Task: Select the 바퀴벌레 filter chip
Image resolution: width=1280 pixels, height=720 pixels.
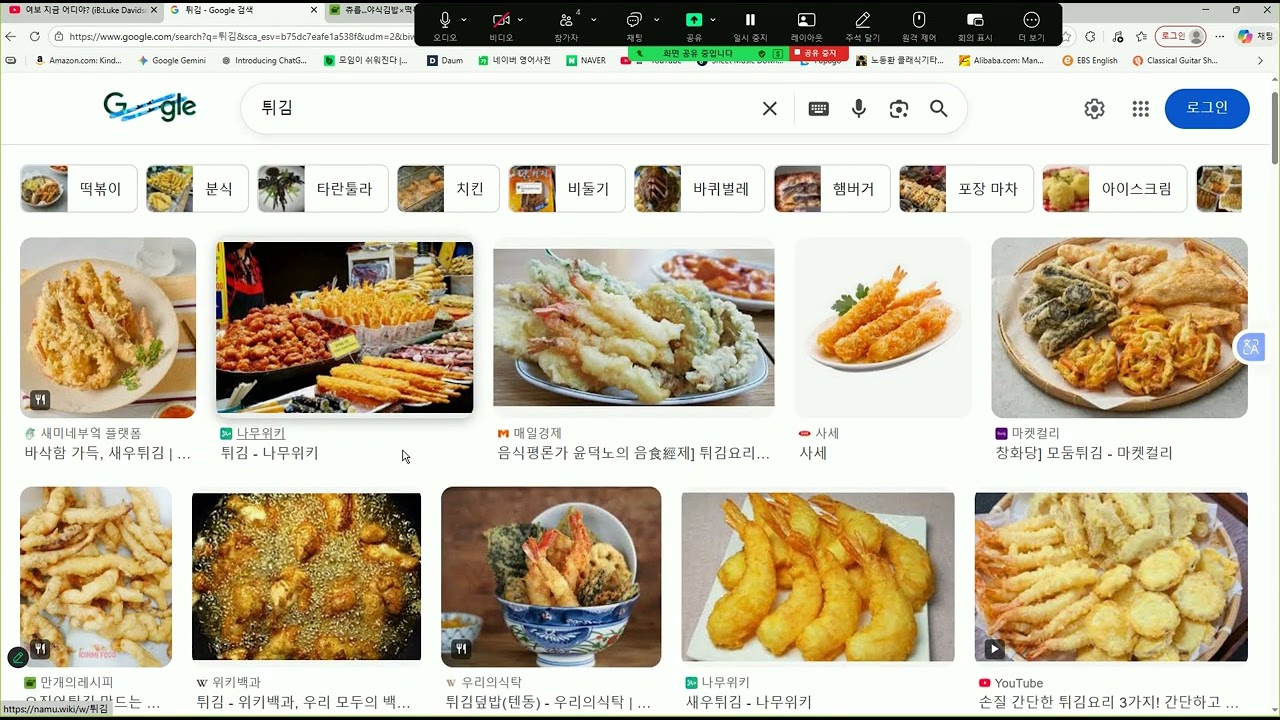Action: coord(700,188)
